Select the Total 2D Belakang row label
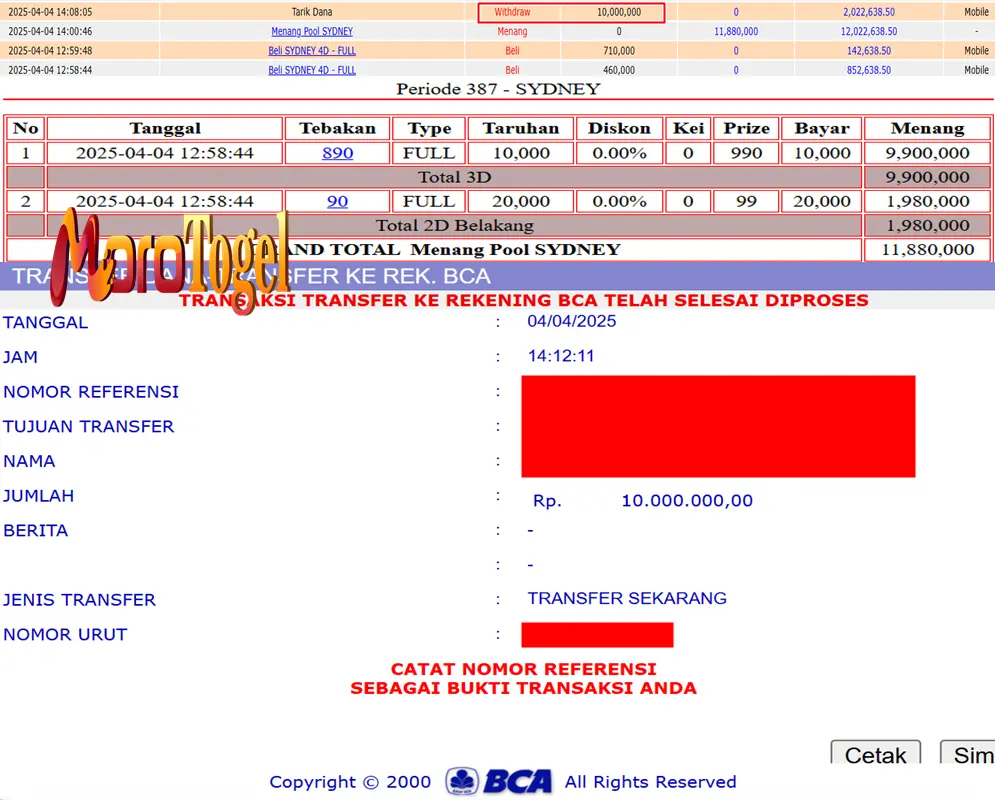The image size is (995, 800). (x=454, y=225)
